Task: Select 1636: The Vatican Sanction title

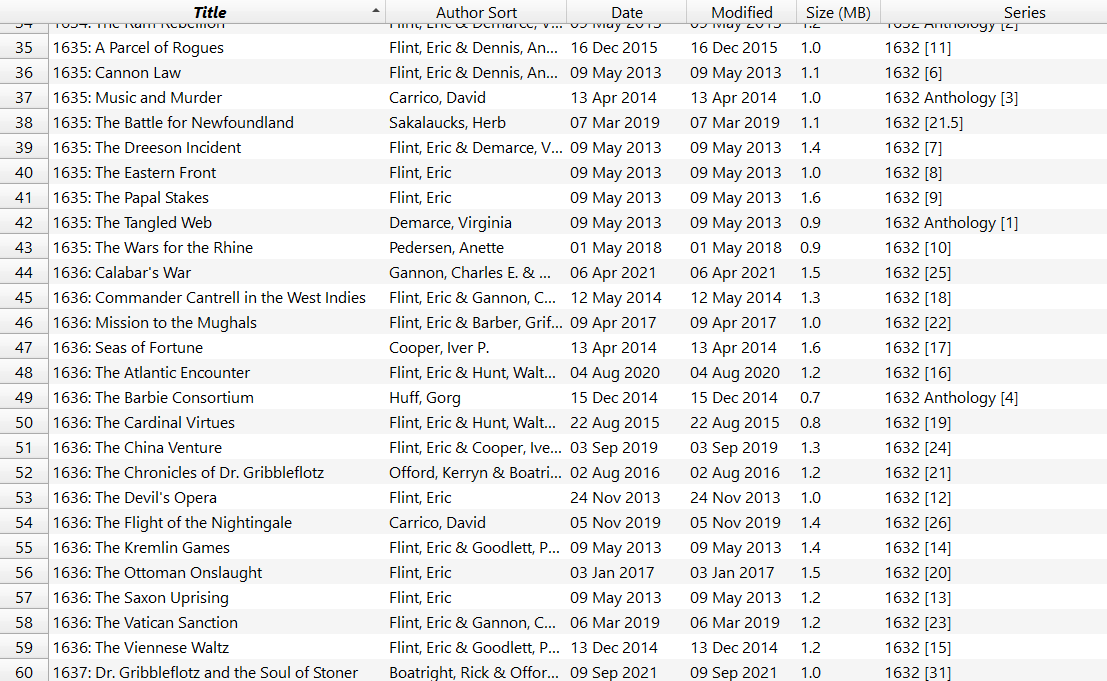Action: point(145,622)
